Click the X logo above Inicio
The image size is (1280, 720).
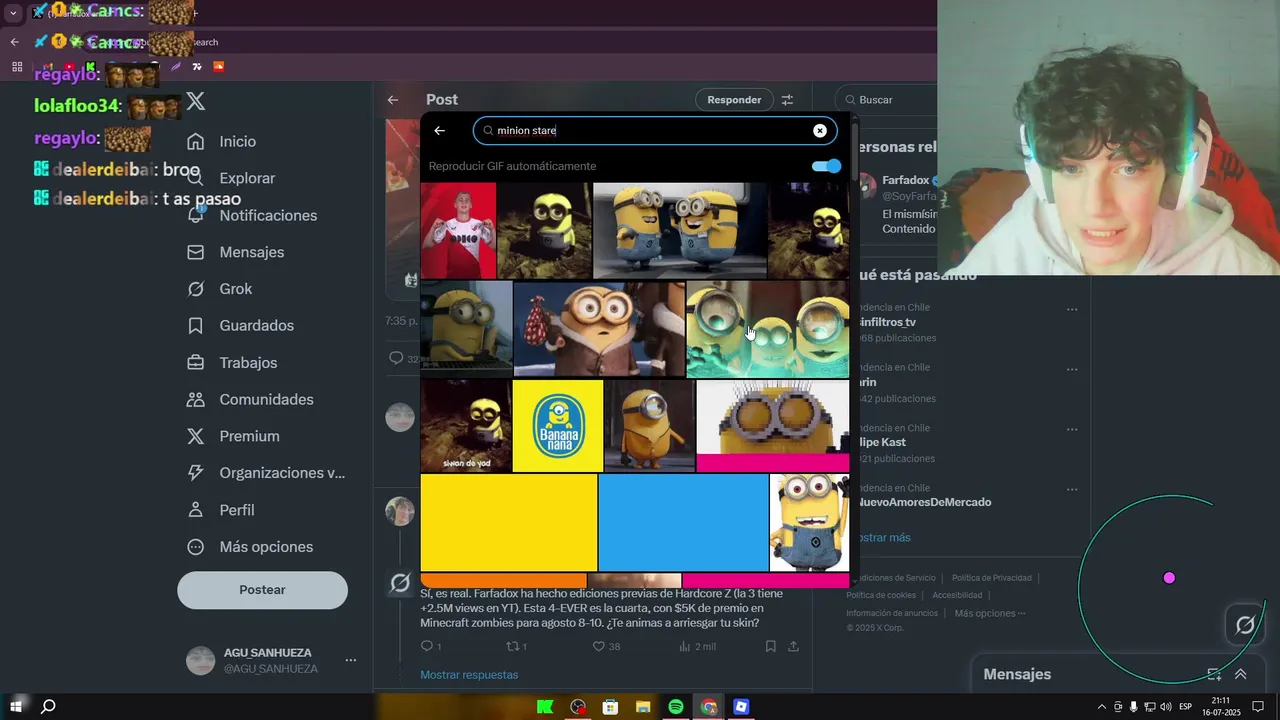pyautogui.click(x=196, y=101)
